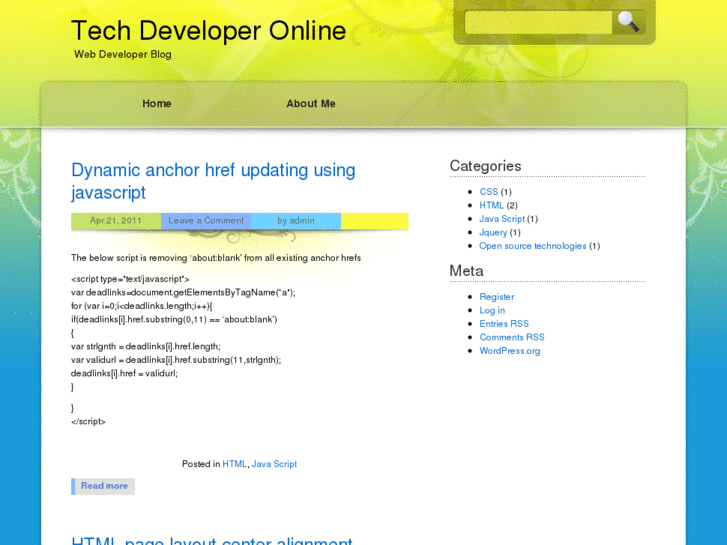The height and width of the screenshot is (545, 727).
Task: Click the closing '</script>' line
Action: (x=88, y=422)
